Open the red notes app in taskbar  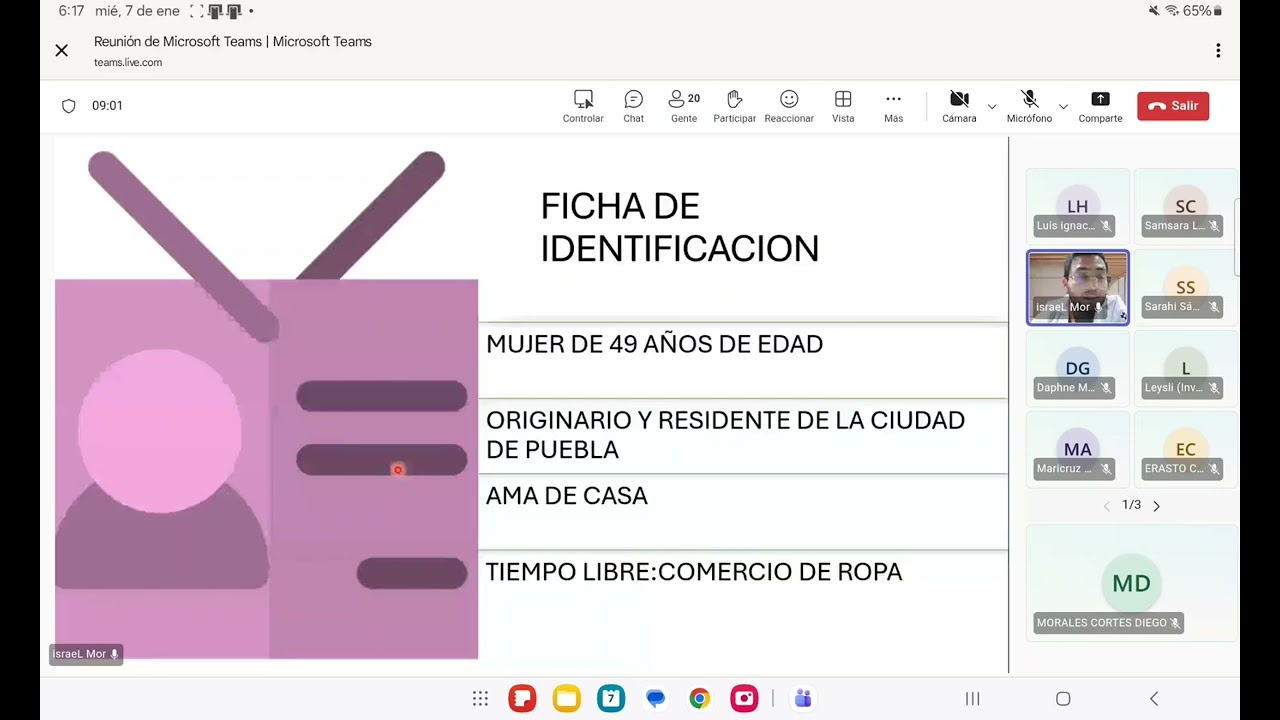tap(522, 699)
